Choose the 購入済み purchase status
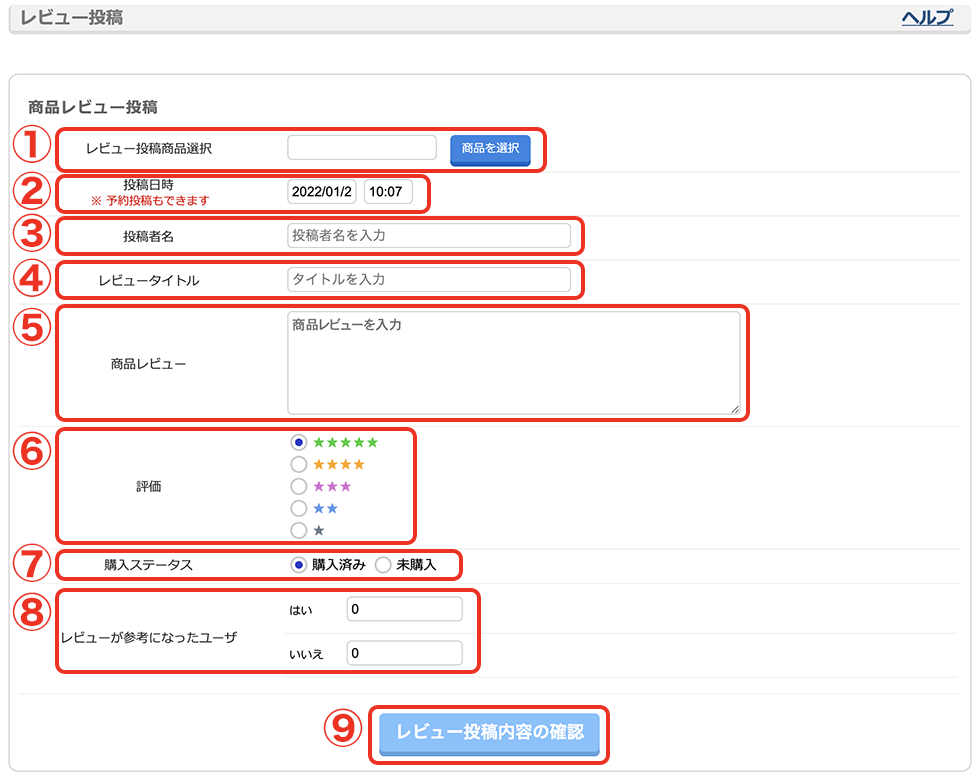Screen dimensions: 980x780 coord(299,565)
